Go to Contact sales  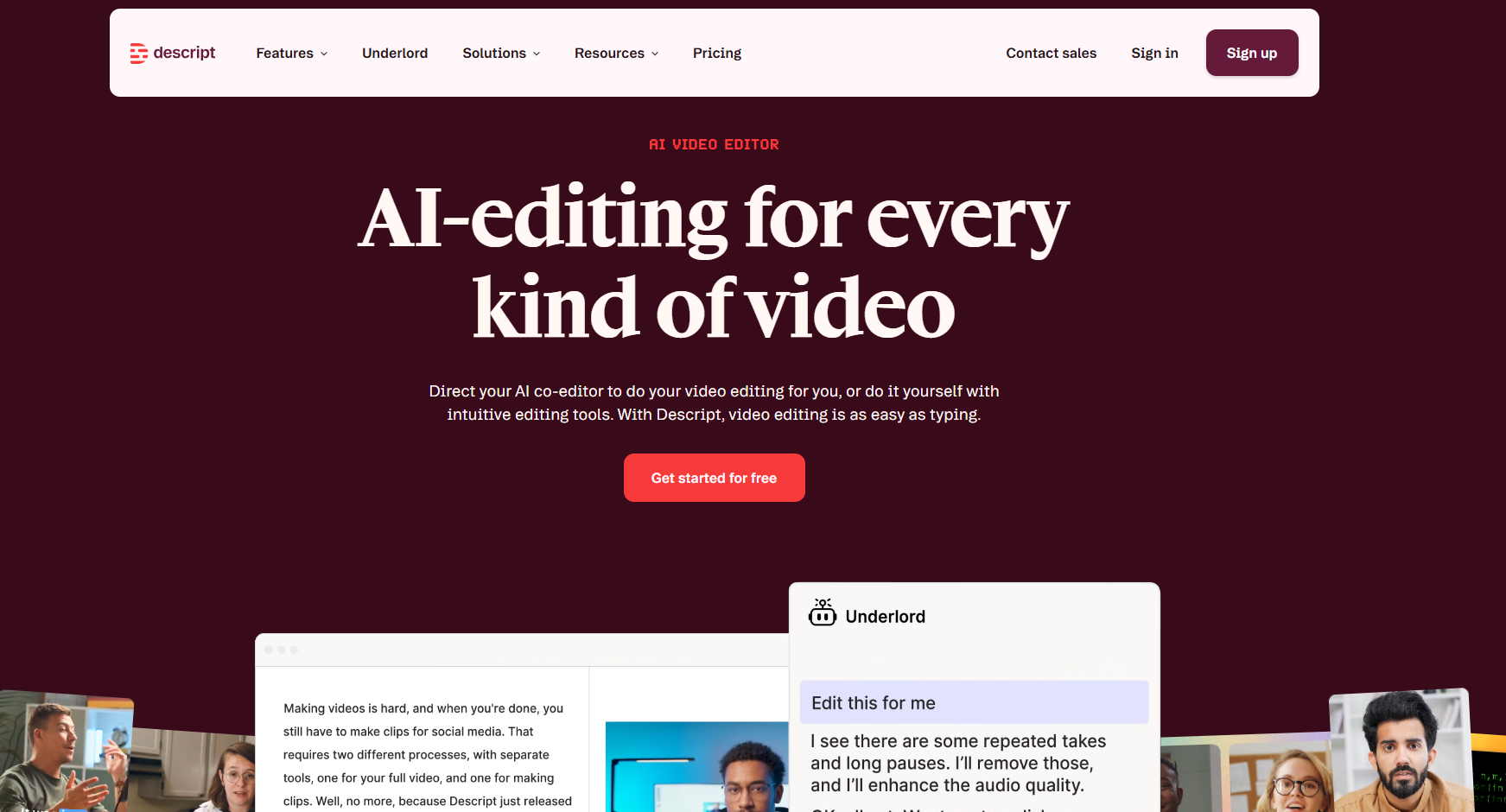(1051, 54)
